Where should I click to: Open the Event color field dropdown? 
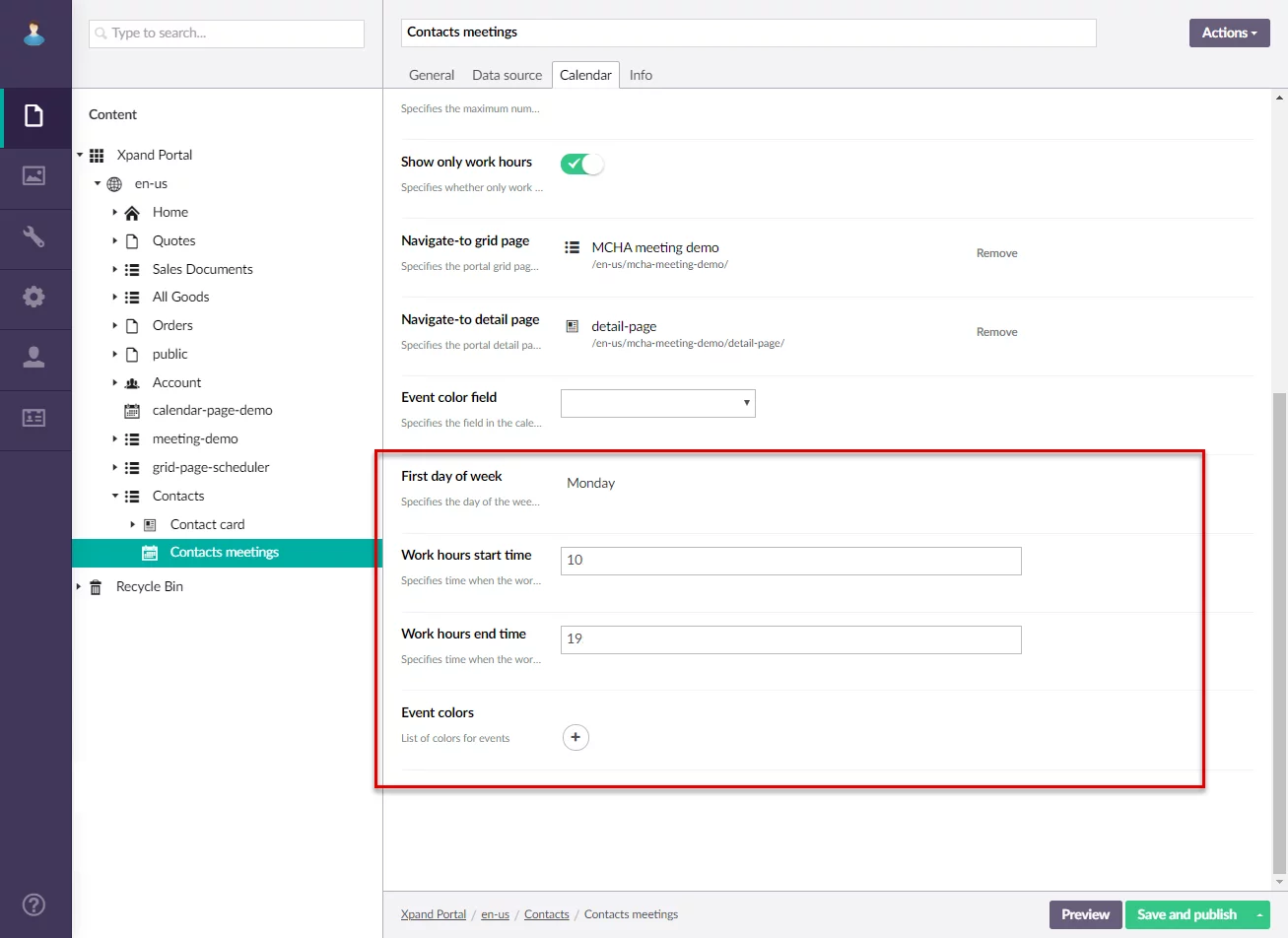pyautogui.click(x=657, y=403)
